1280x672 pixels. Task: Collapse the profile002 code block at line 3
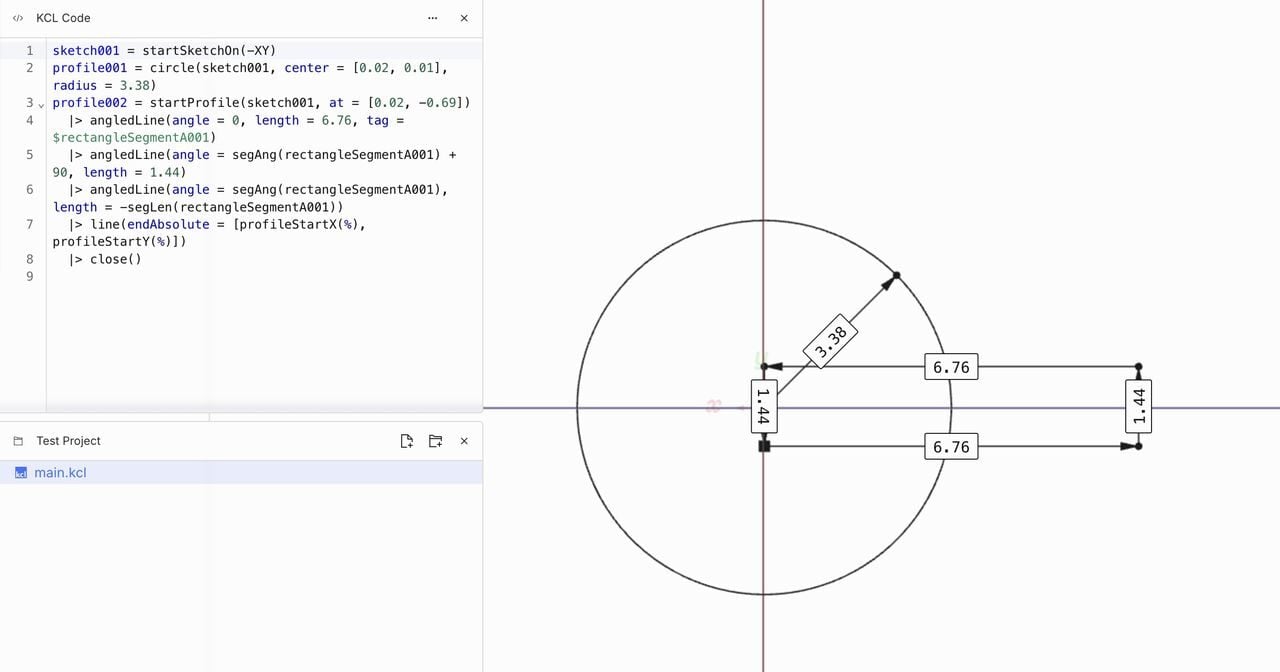coord(41,104)
